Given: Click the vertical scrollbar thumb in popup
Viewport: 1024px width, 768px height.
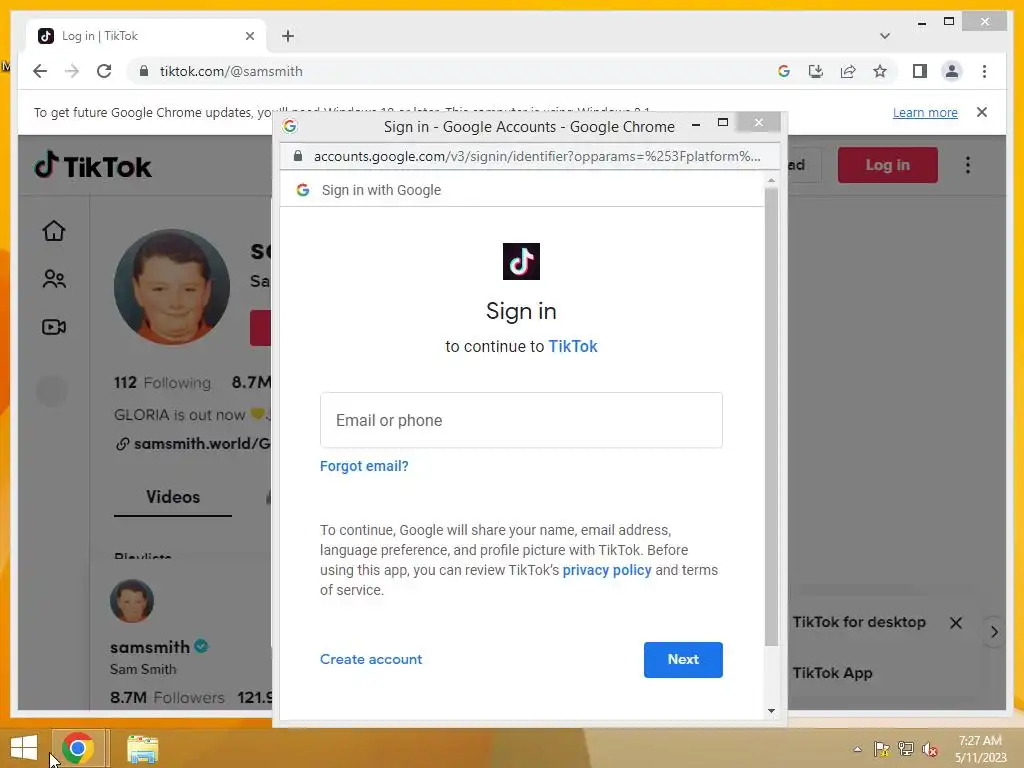Looking at the screenshot, I should click(771, 417).
